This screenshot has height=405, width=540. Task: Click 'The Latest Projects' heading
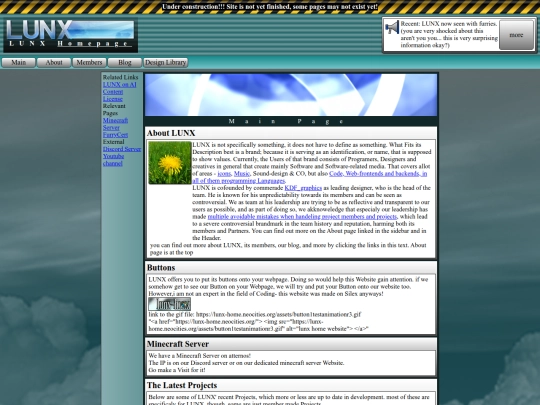point(182,385)
